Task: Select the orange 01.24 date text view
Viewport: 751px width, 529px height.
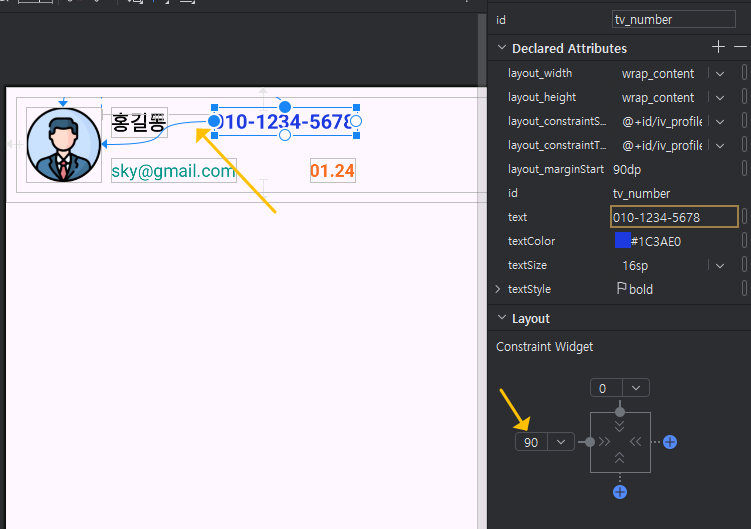Action: coord(332,171)
